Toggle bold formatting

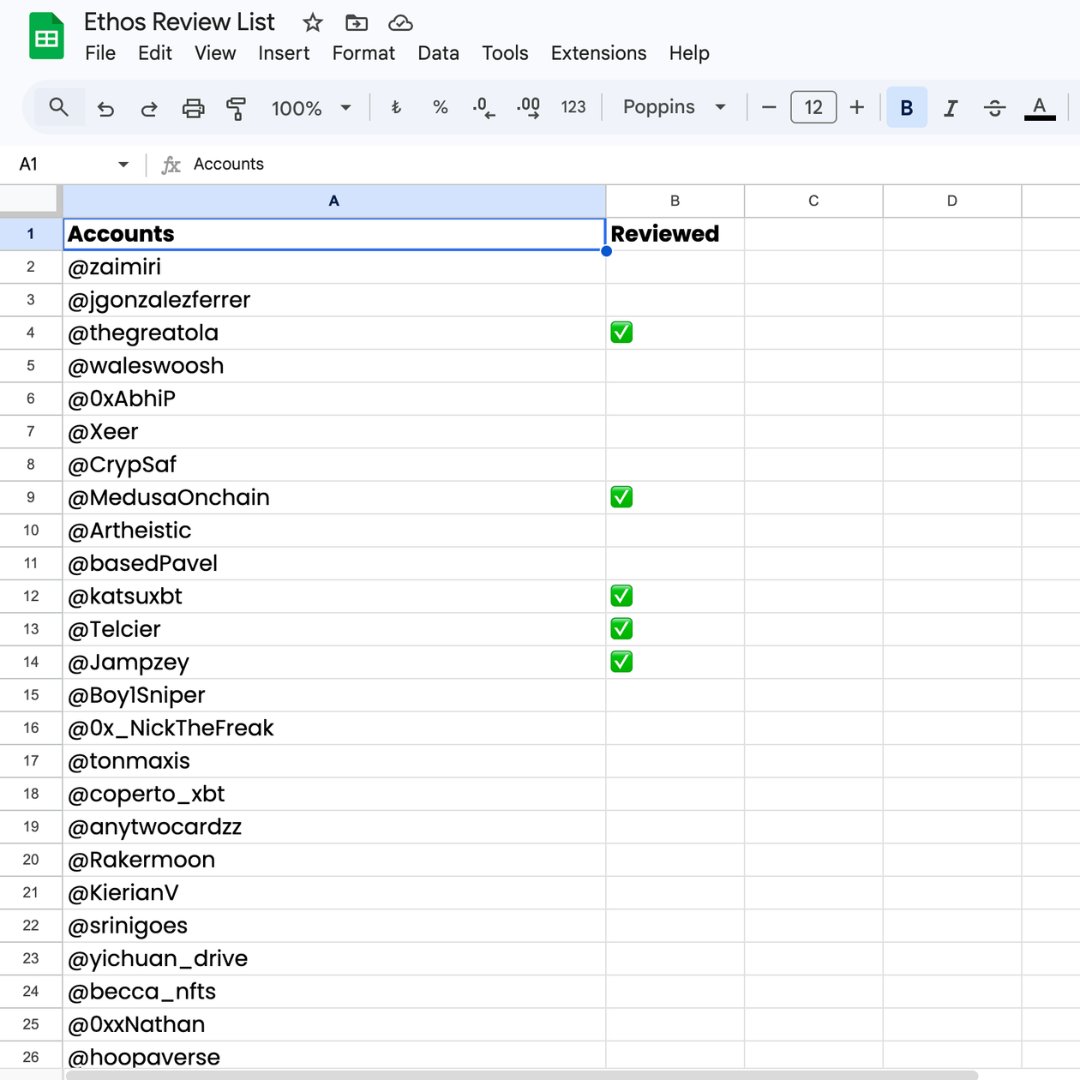click(906, 107)
